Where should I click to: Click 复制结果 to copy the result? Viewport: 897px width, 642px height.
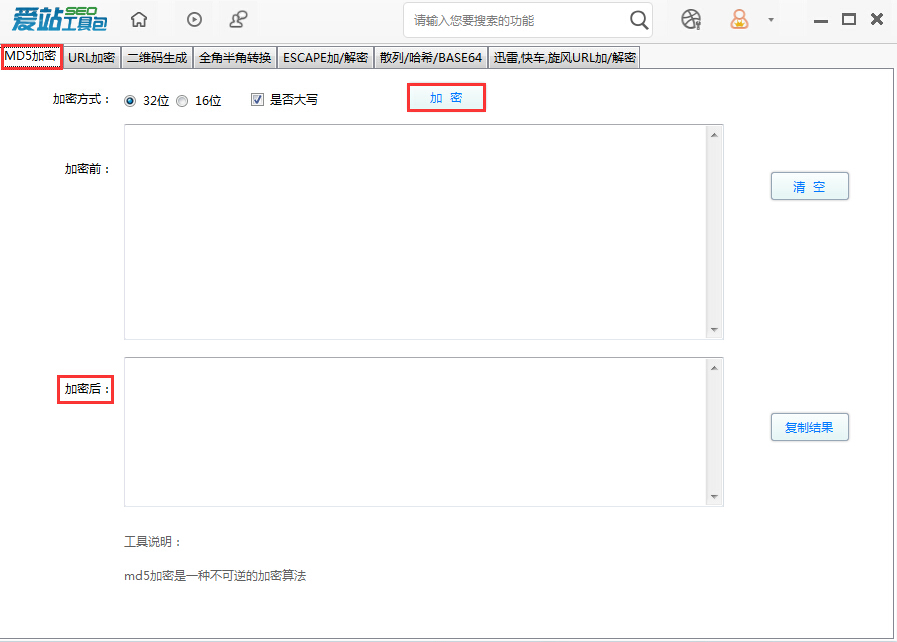(x=809, y=427)
